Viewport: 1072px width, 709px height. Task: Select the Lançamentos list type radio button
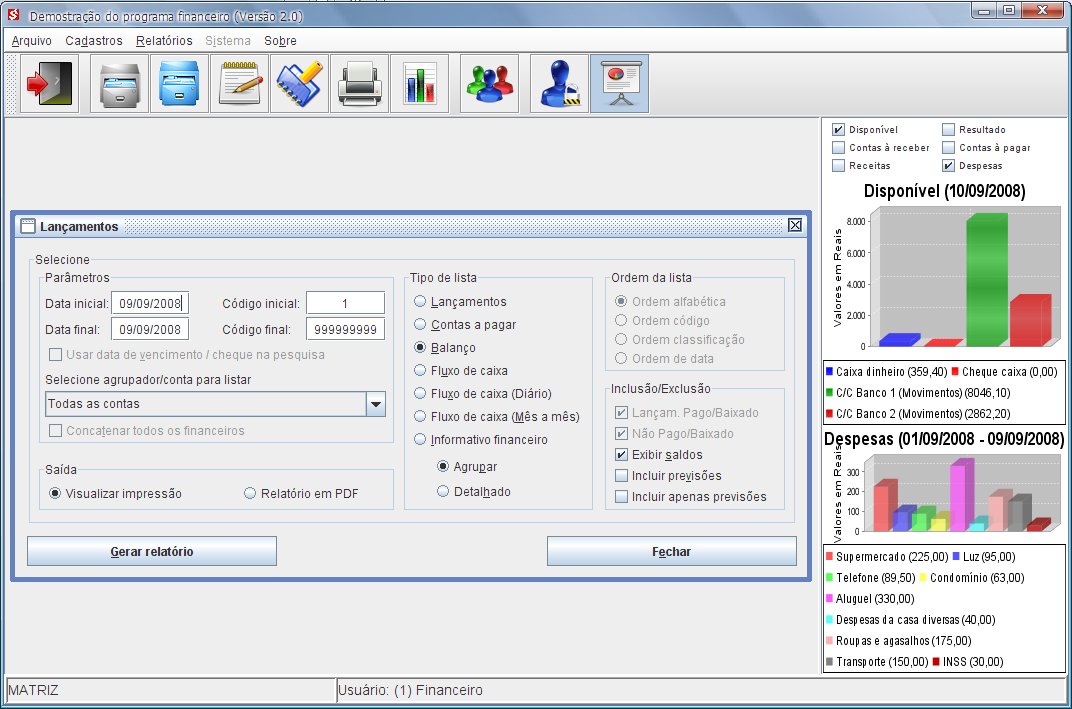click(x=420, y=302)
